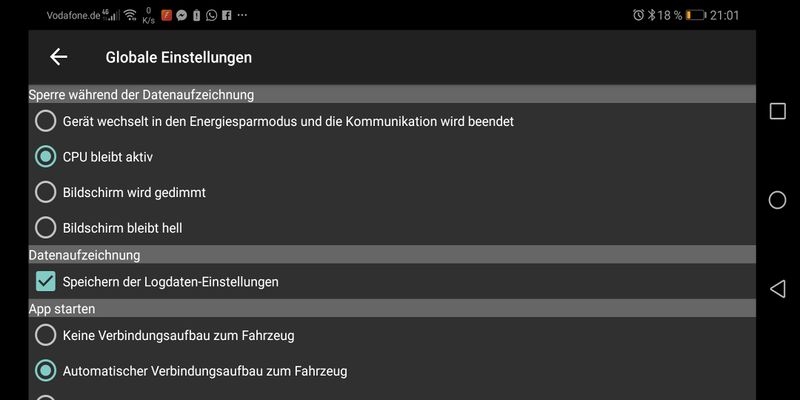Tap the WhatsApp notification icon

point(211,15)
